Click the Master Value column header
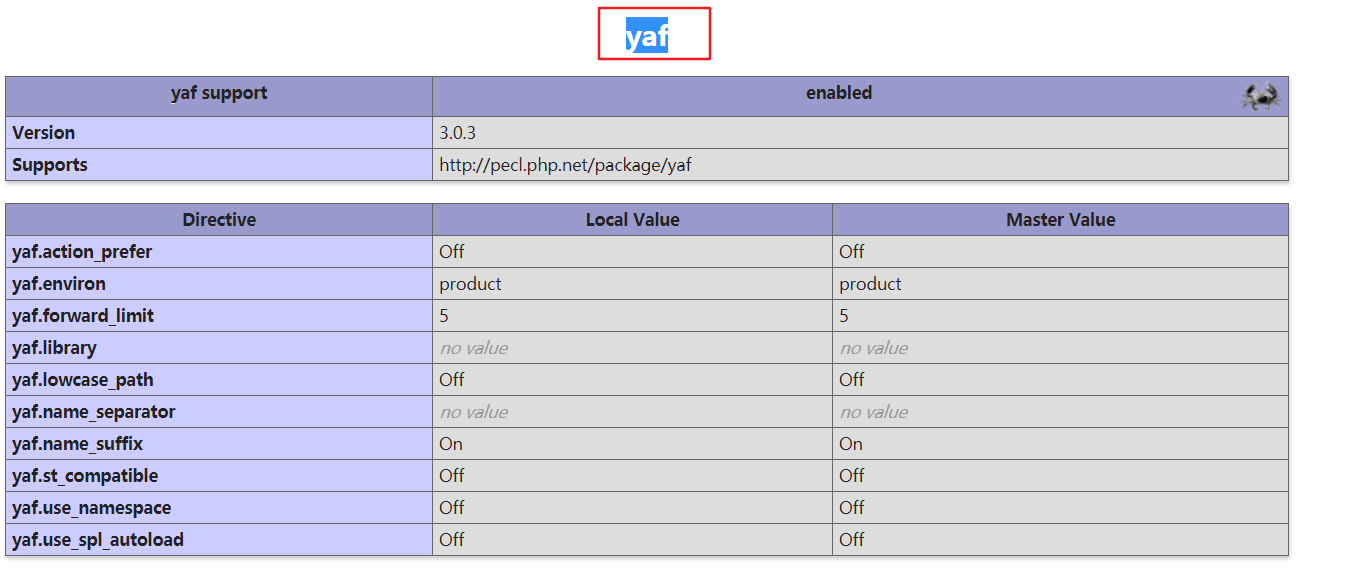Viewport: 1349px width, 580px height. point(1060,220)
